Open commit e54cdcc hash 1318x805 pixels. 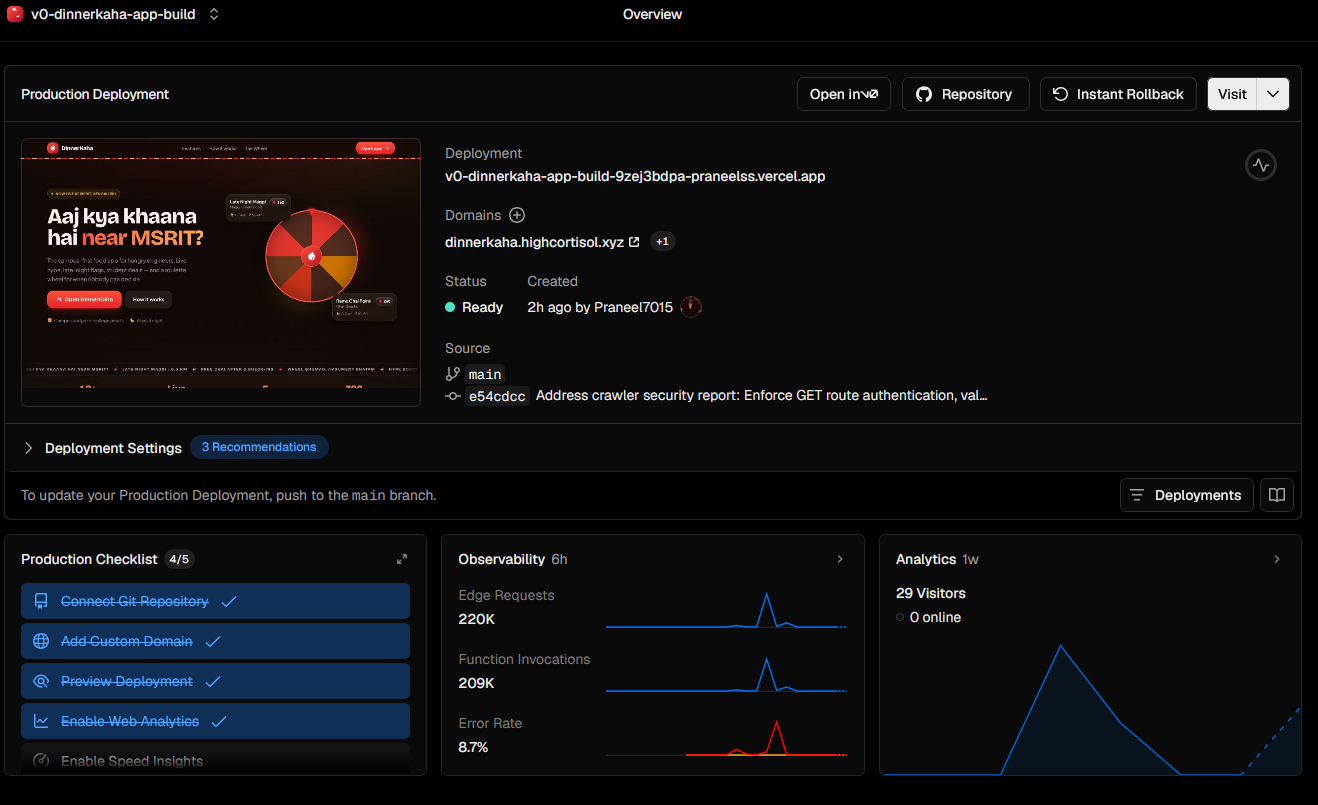click(497, 396)
